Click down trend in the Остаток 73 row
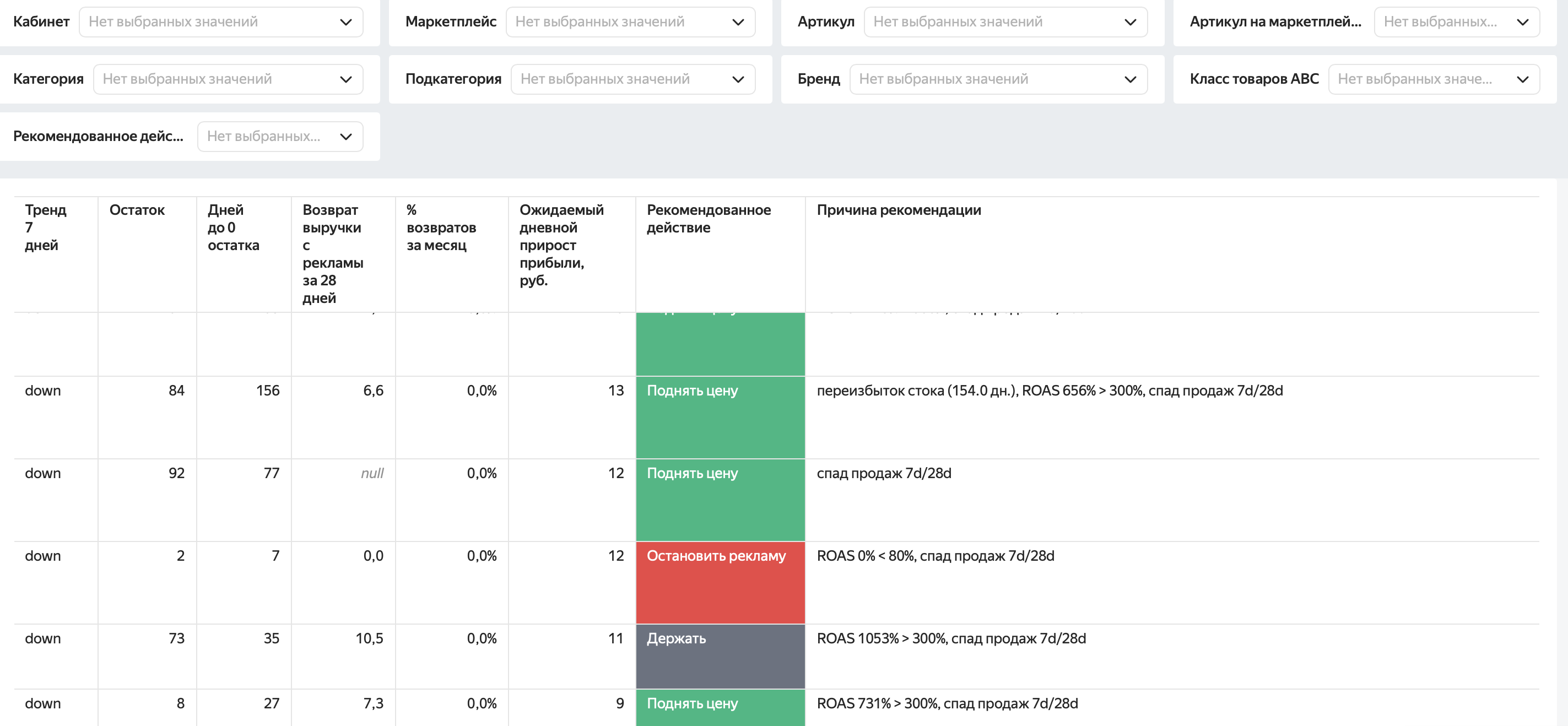The height and width of the screenshot is (726, 1568). [x=42, y=639]
